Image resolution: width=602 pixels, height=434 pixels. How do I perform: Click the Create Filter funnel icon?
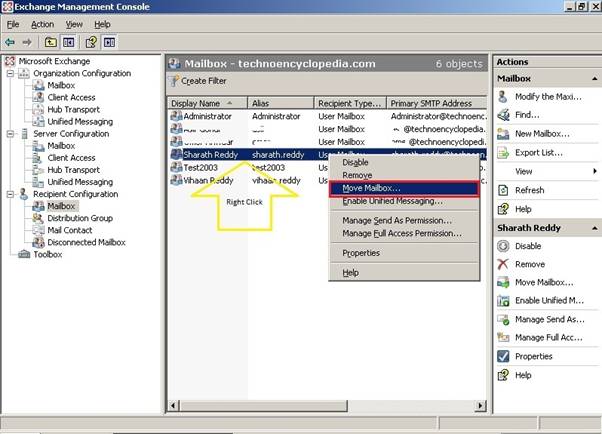click(174, 81)
